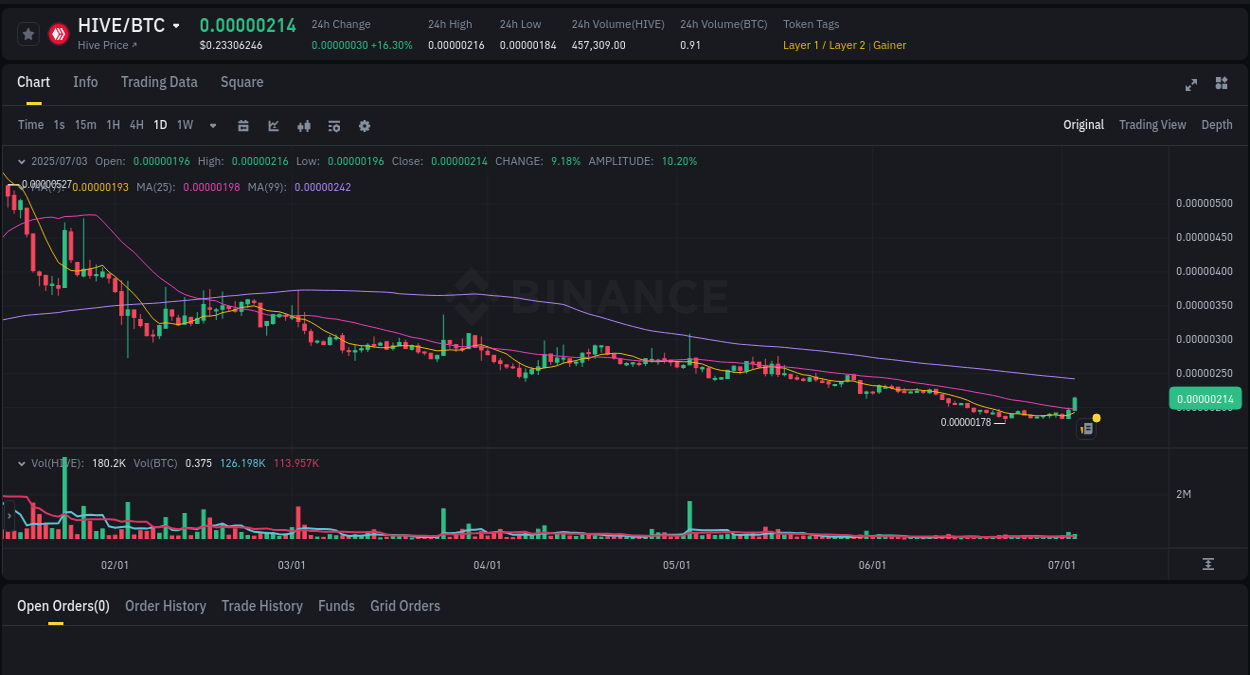Collapse the OHLC info panel chevron
The height and width of the screenshot is (675, 1250).
tap(21, 161)
